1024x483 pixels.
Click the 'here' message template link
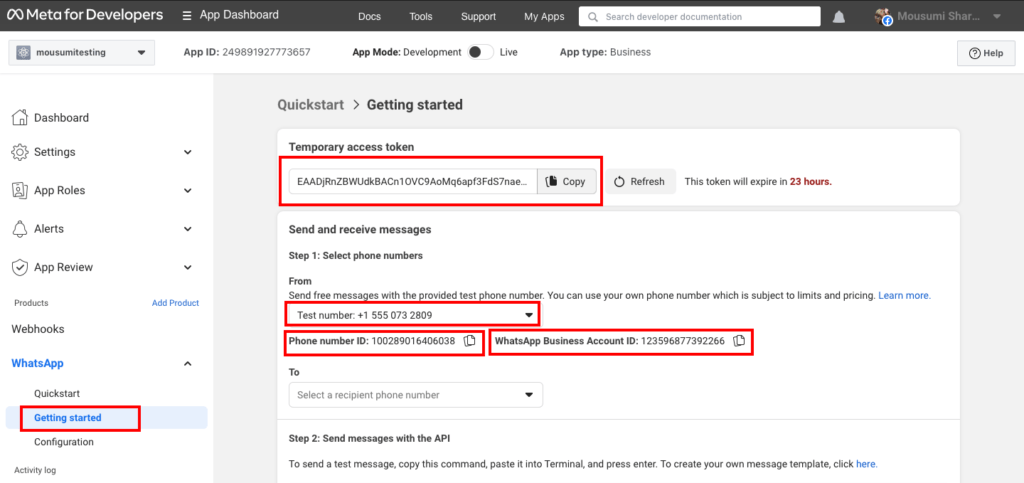(x=866, y=464)
